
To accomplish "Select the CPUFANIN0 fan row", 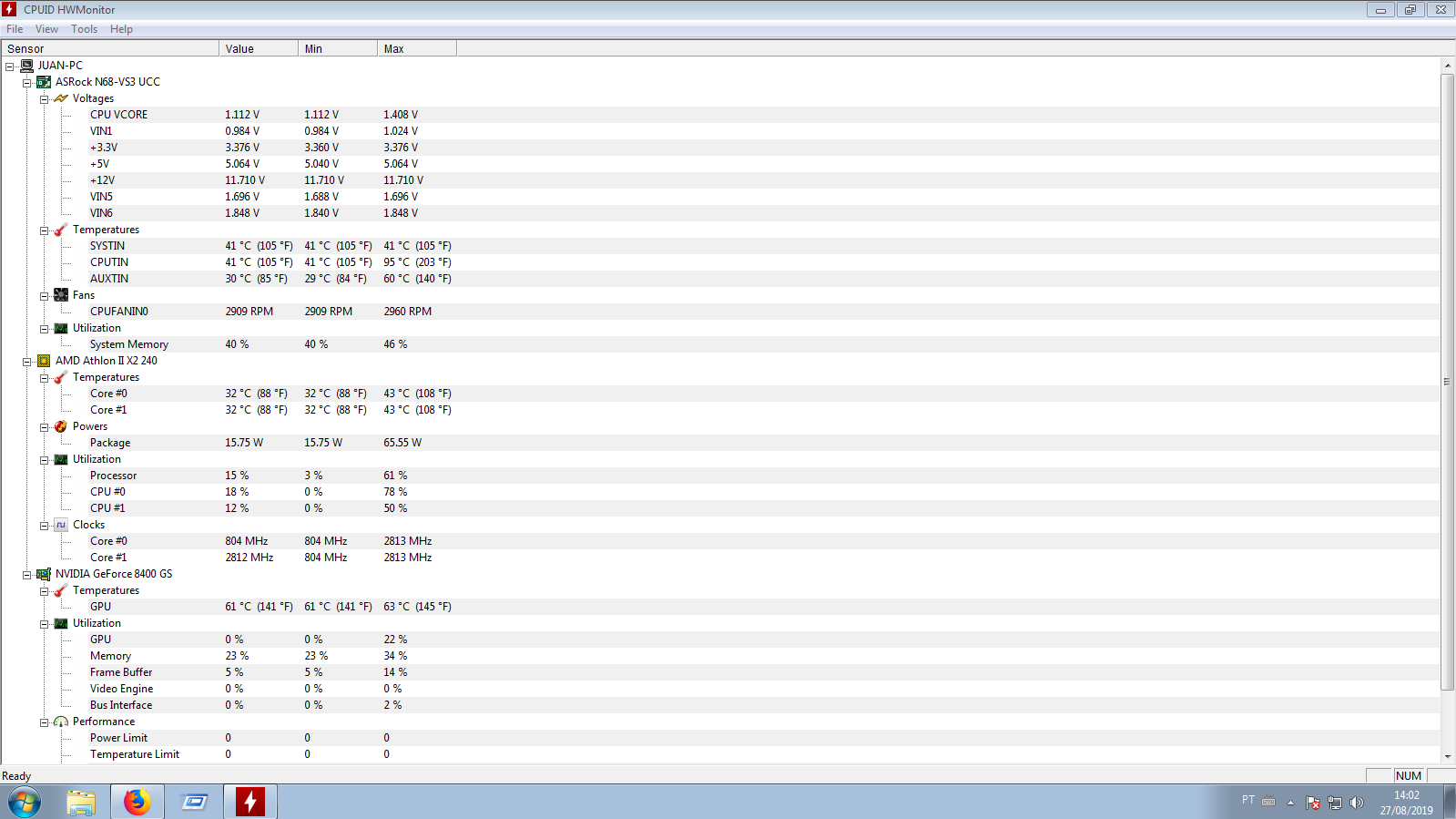I will [719, 312].
